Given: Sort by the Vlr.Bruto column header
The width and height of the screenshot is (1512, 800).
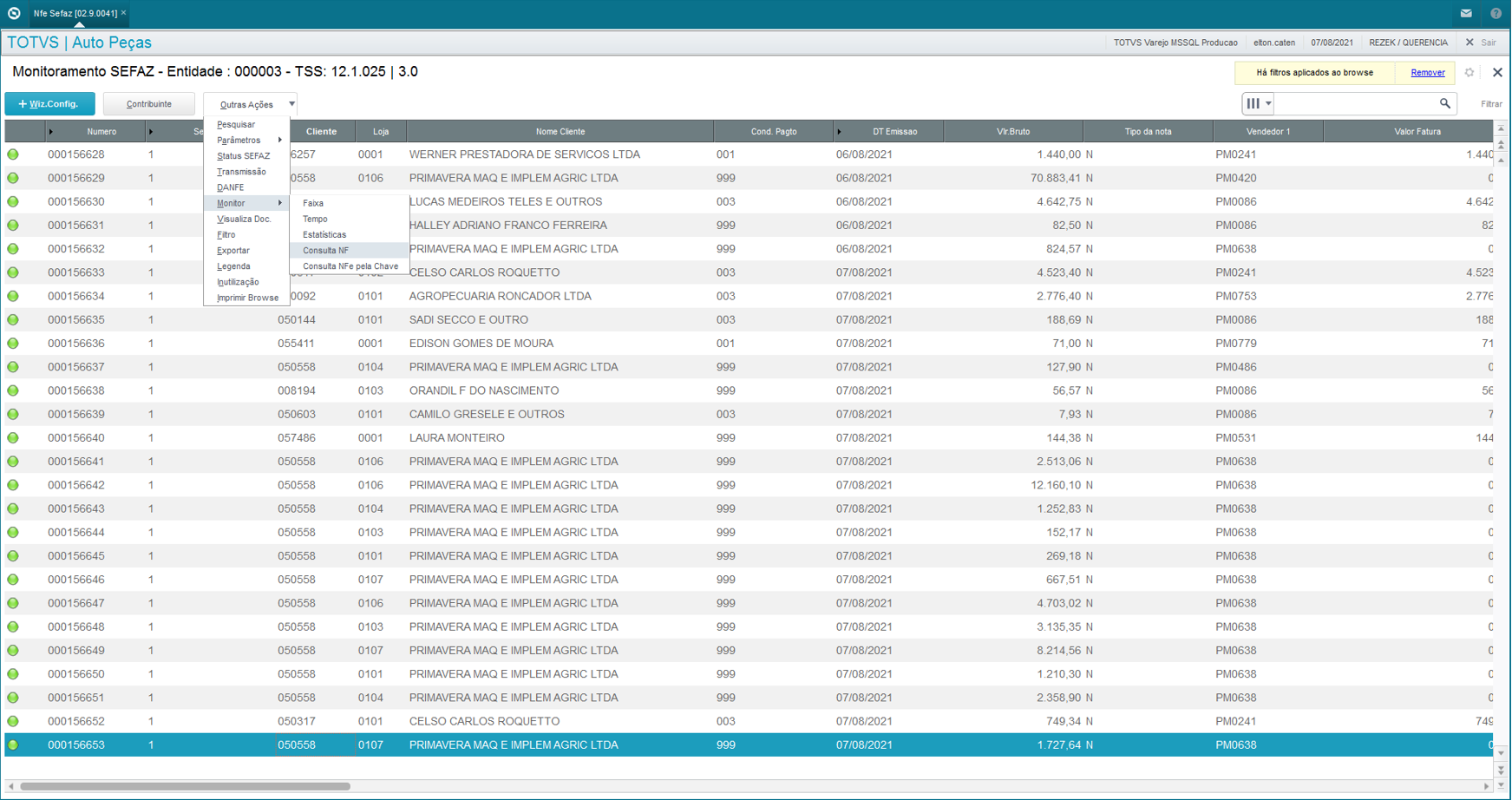Looking at the screenshot, I should (x=1012, y=132).
